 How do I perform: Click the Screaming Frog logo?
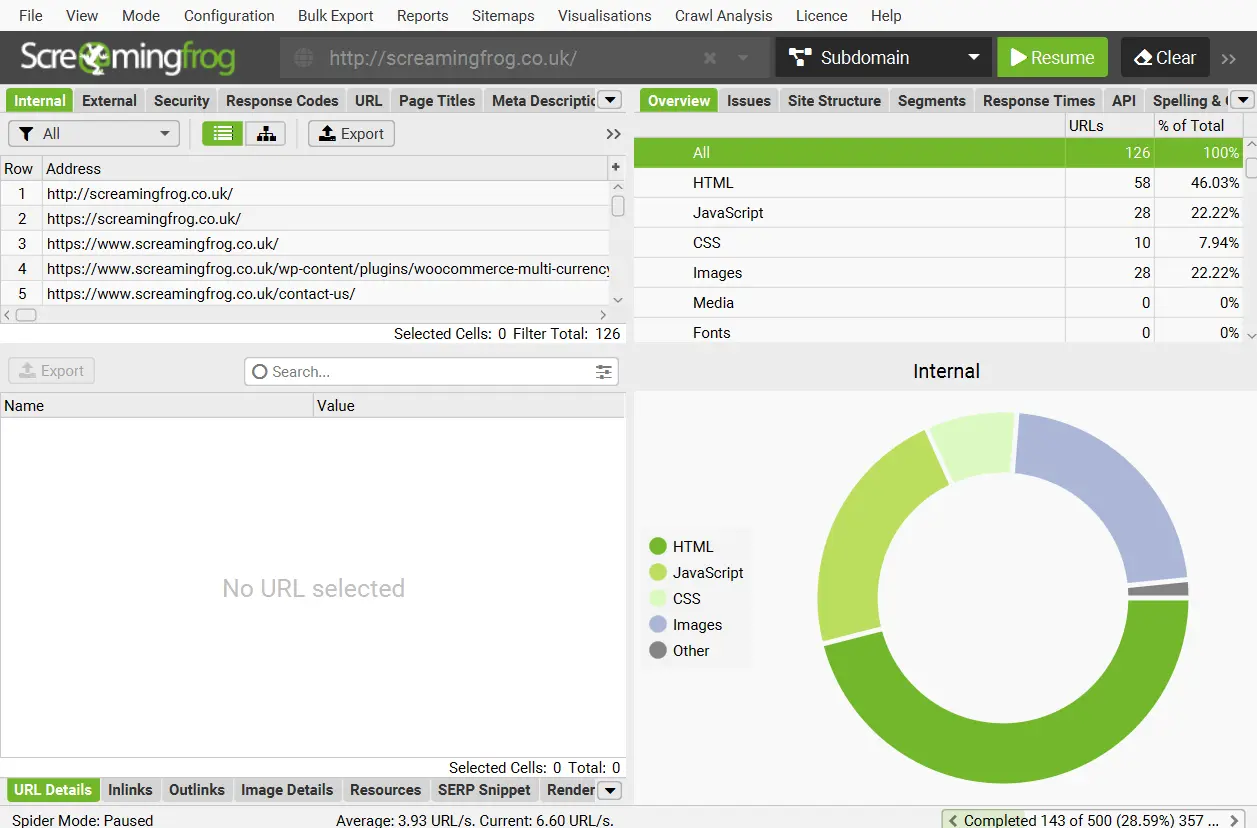128,58
